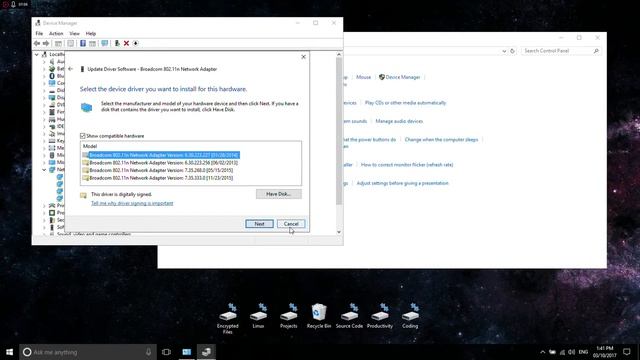
Task: Open the Help menu in Device Manager
Action: [x=91, y=33]
